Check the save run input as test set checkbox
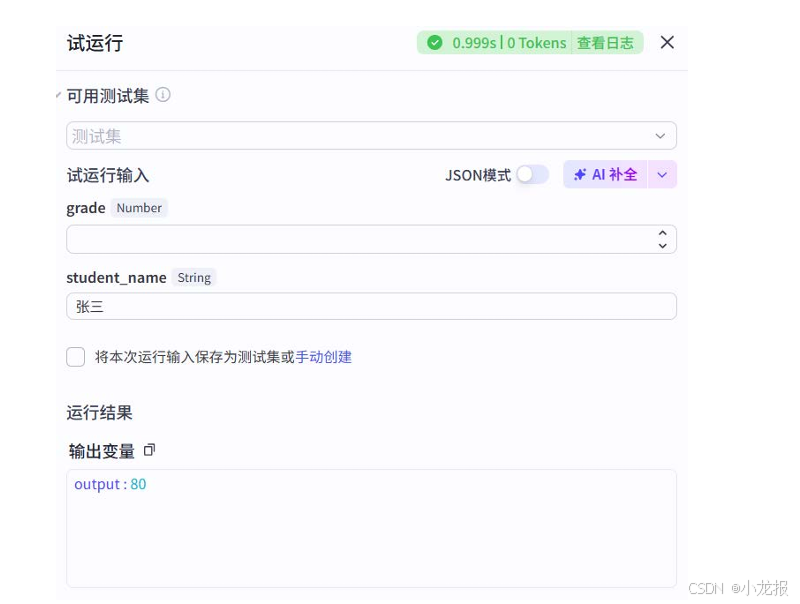This screenshot has height=604, width=800. coord(76,357)
